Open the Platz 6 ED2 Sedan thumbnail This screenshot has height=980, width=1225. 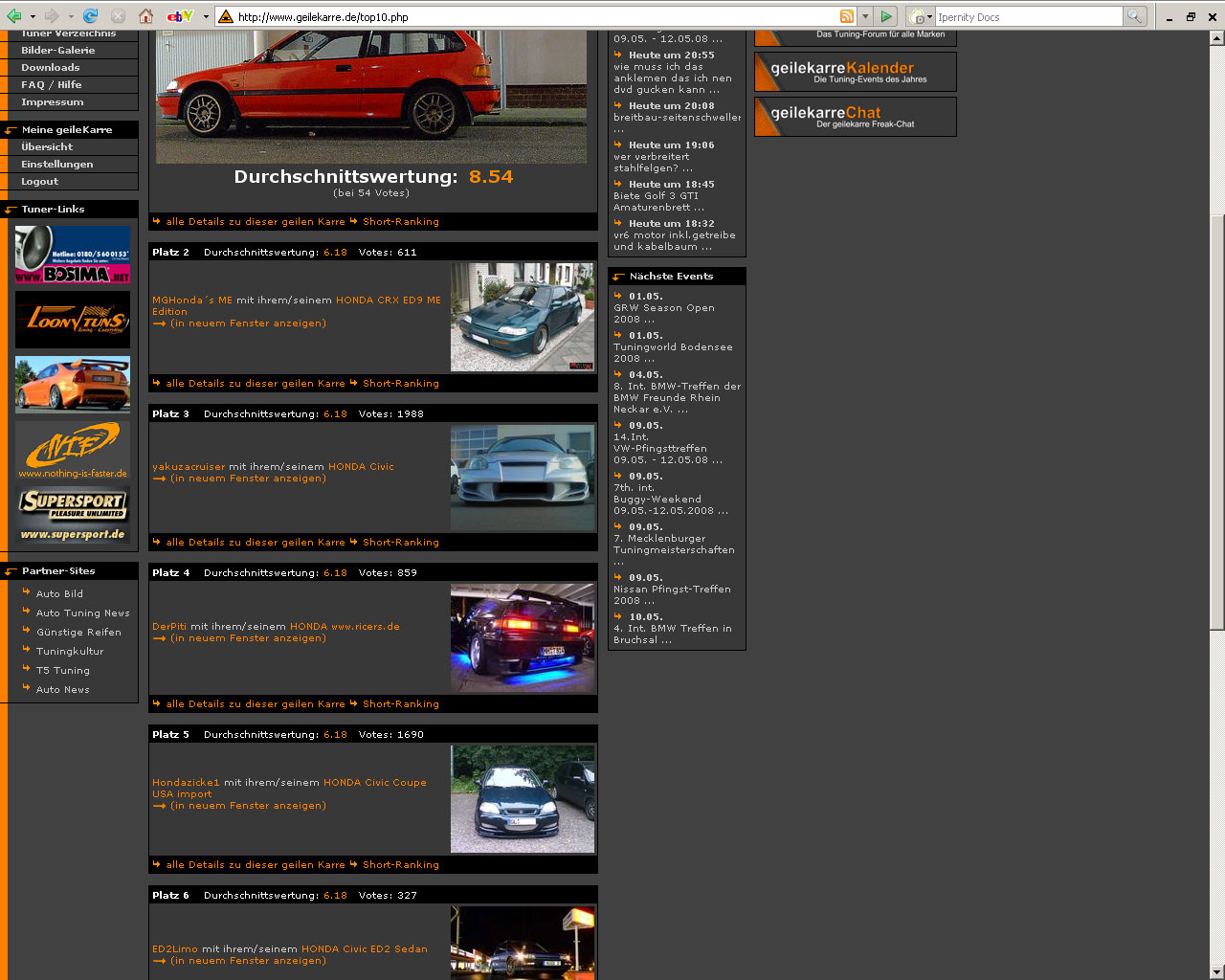click(x=523, y=943)
